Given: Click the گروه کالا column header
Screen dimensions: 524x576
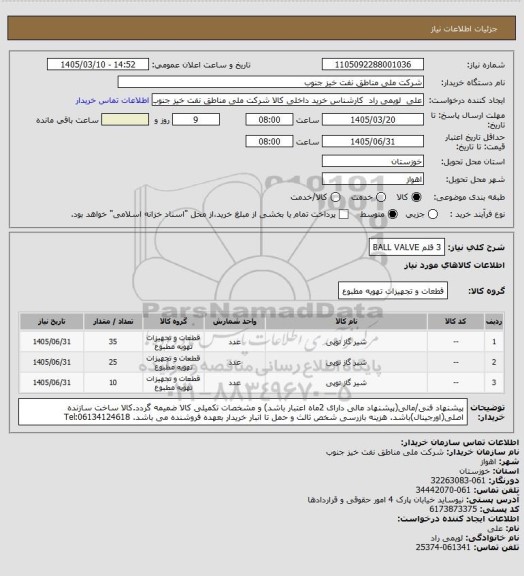Looking at the screenshot, I should pyautogui.click(x=173, y=321).
